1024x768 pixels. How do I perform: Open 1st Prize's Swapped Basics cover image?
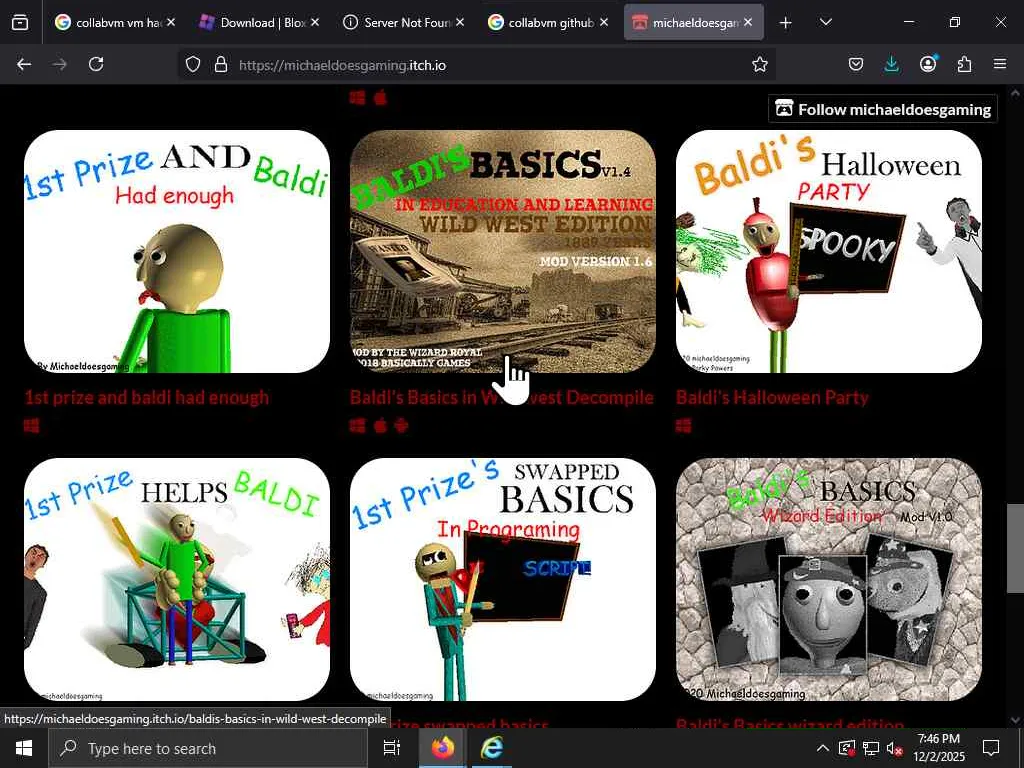(503, 579)
